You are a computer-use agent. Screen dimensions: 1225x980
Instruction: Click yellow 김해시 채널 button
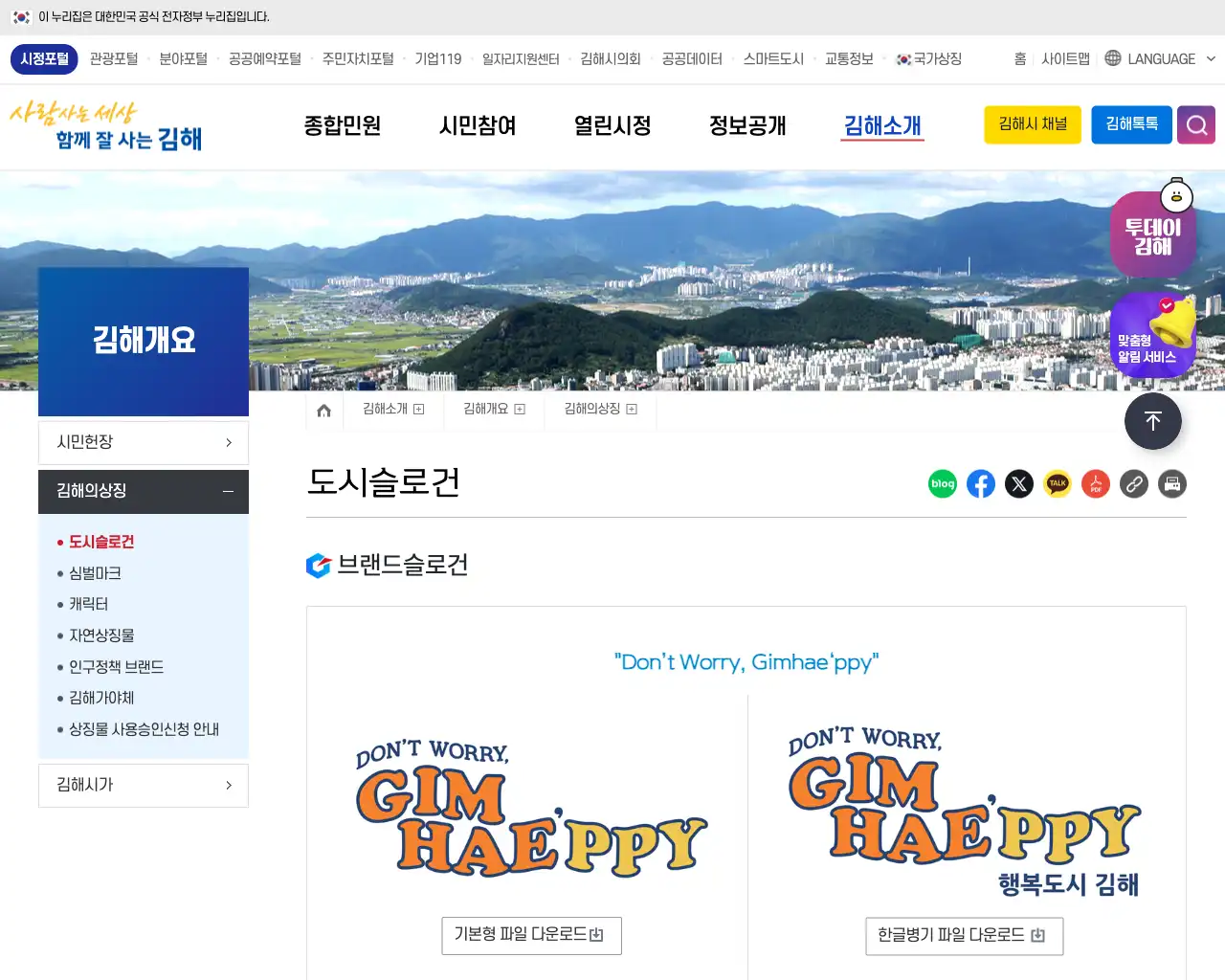1033,124
